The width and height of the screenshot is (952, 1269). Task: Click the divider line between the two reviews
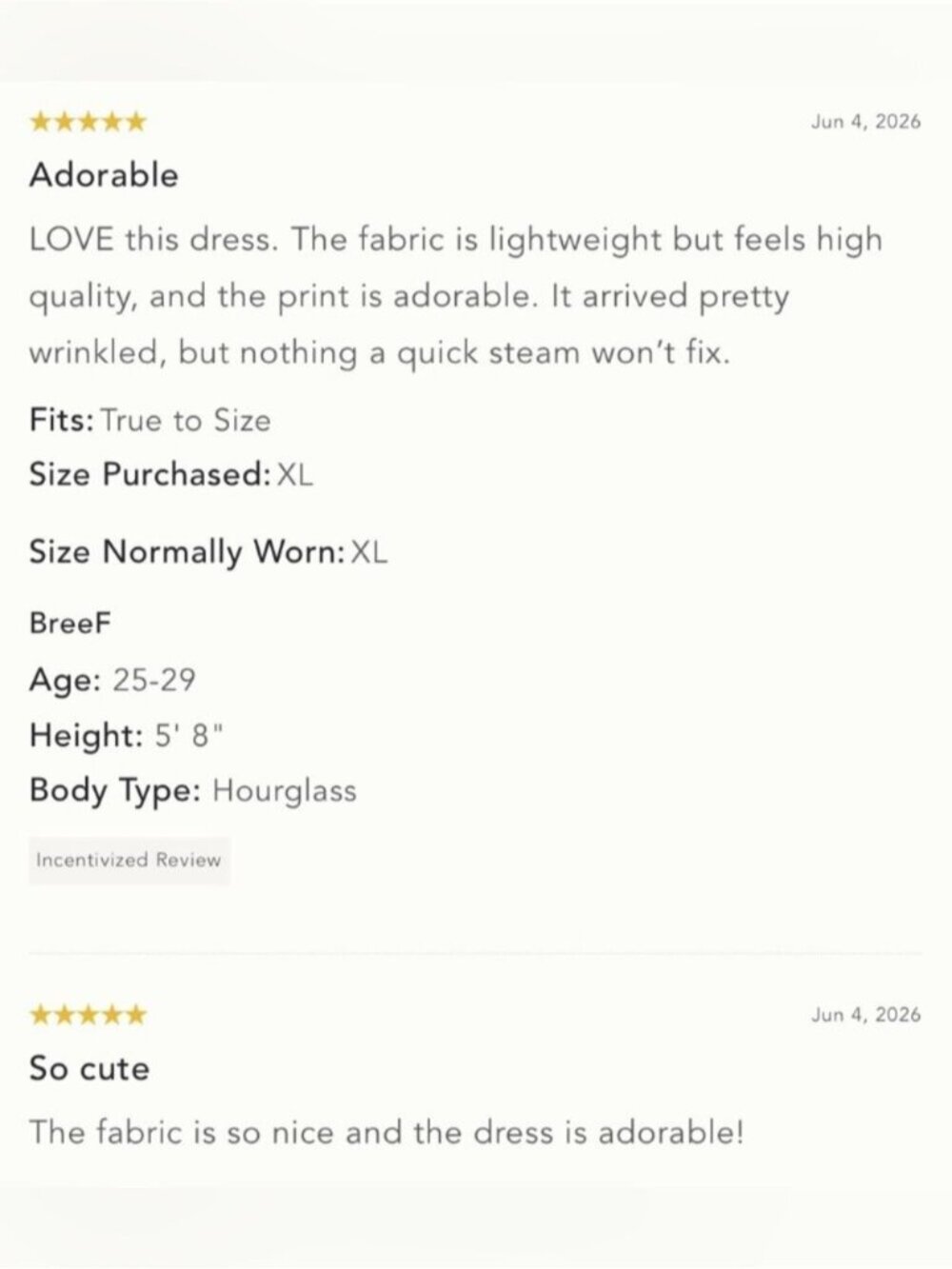(x=476, y=952)
